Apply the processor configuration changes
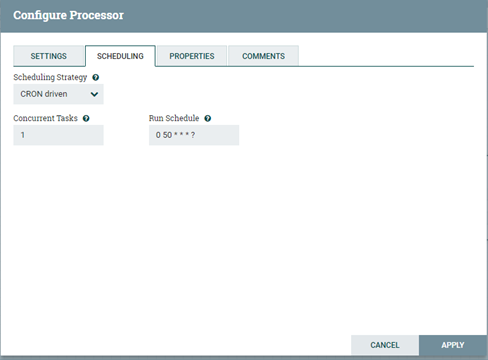Screen dimensions: 488x360 [453, 345]
